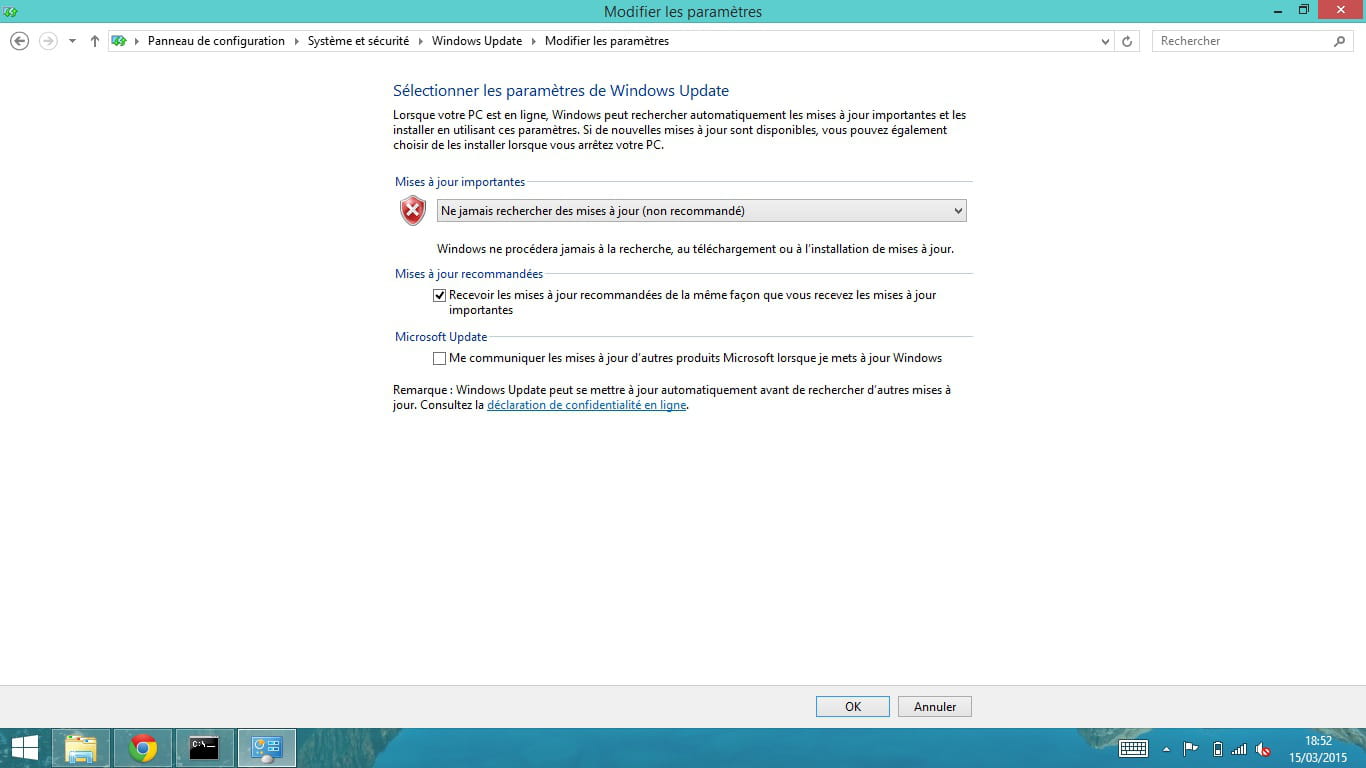
Task: Open the déclaration de confidentialité en ligne link
Action: 586,406
